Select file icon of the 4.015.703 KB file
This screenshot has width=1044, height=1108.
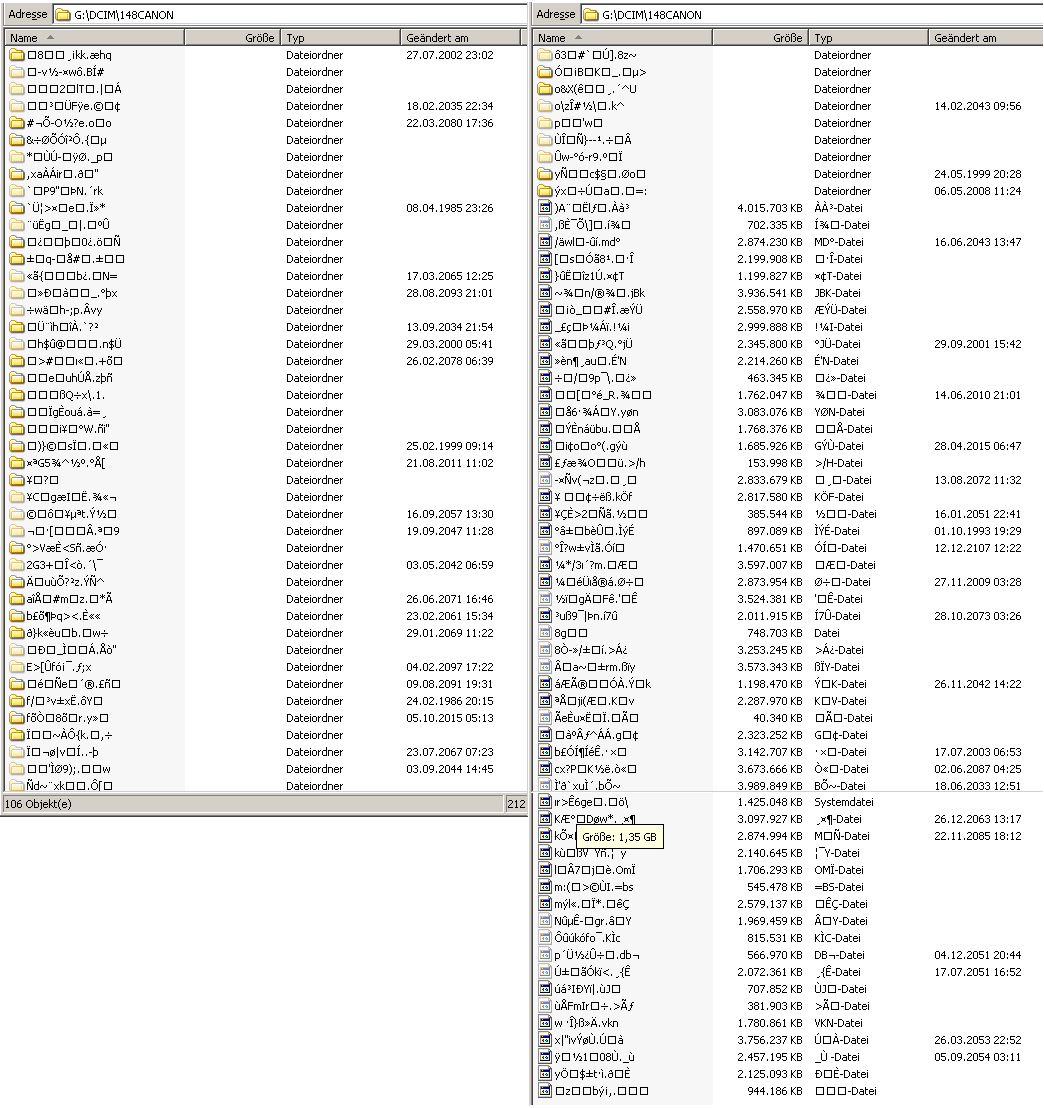click(544, 208)
